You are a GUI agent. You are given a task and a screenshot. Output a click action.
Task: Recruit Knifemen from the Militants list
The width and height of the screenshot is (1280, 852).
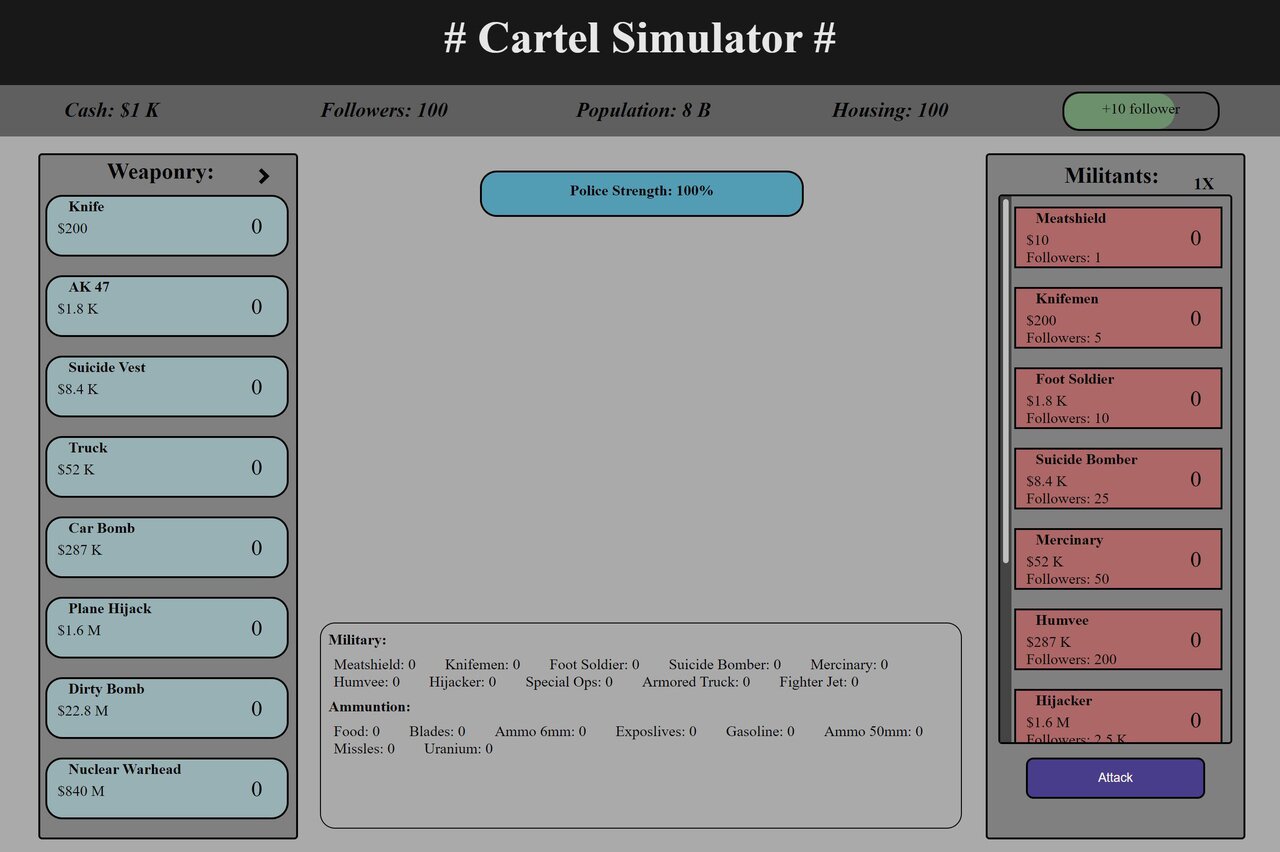click(x=1117, y=318)
